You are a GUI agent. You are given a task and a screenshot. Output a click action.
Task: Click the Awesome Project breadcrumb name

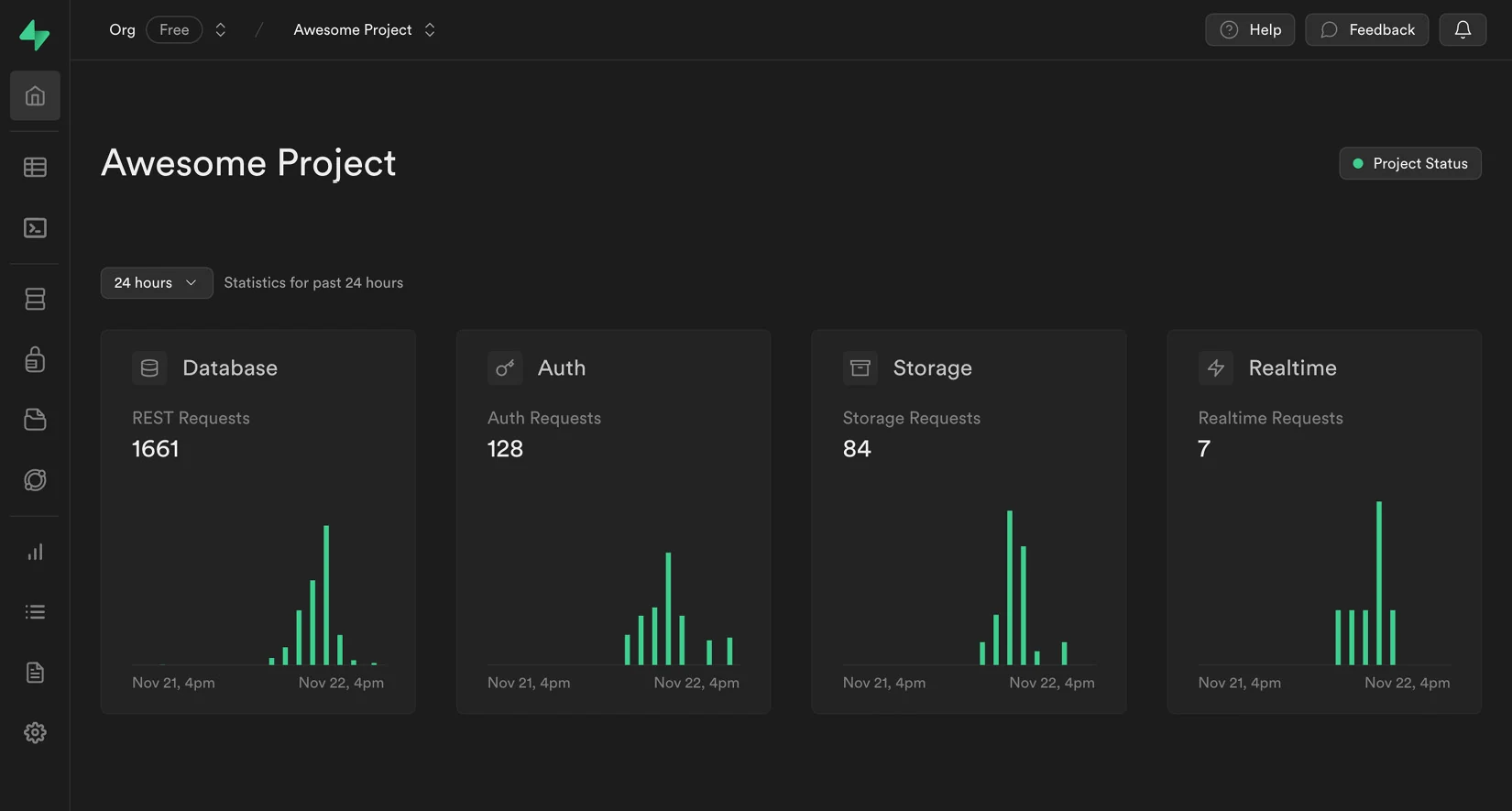(353, 29)
